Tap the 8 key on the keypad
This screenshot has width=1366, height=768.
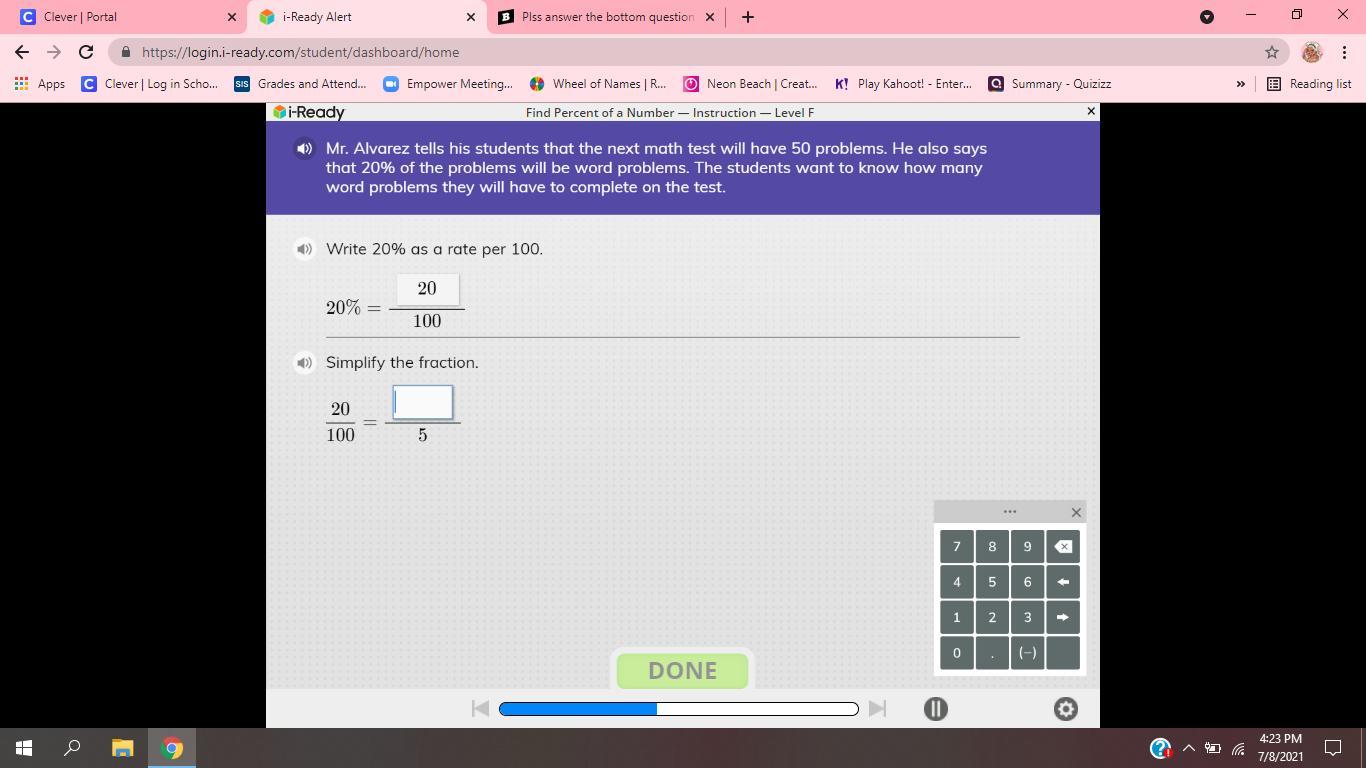coord(992,546)
